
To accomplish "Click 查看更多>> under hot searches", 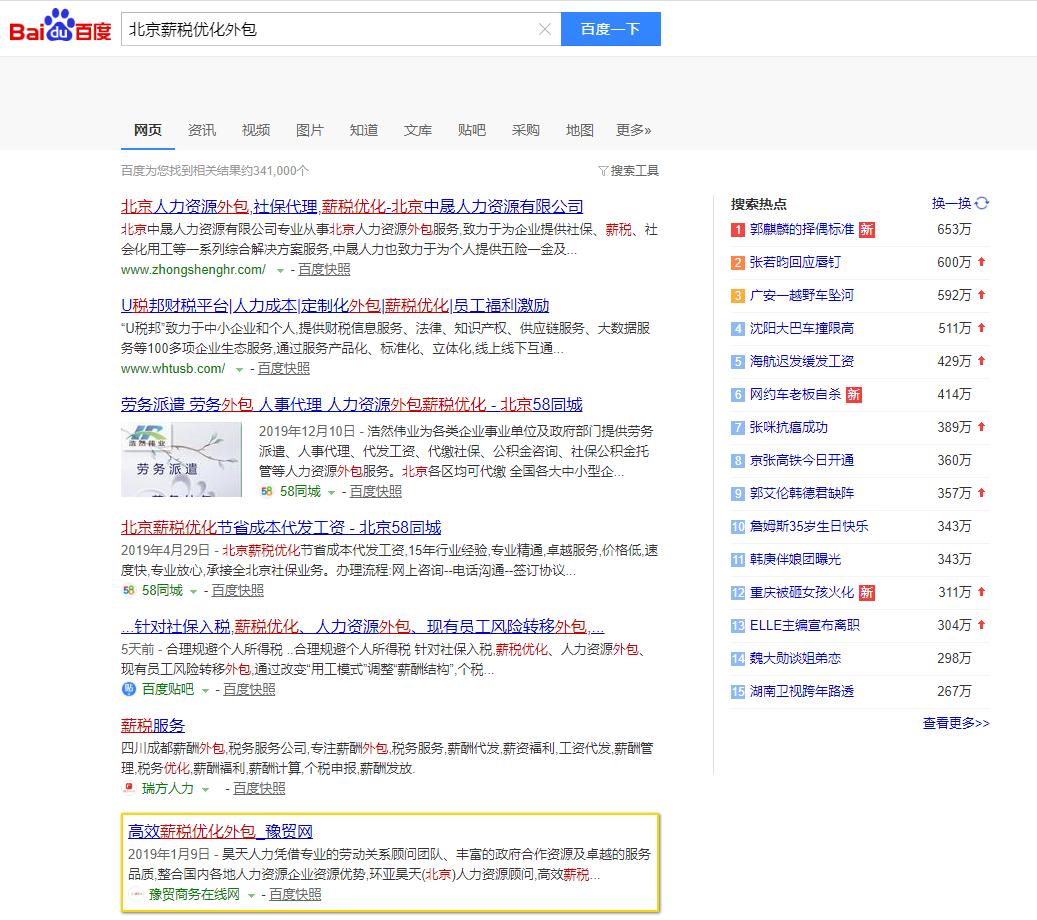I will [955, 723].
